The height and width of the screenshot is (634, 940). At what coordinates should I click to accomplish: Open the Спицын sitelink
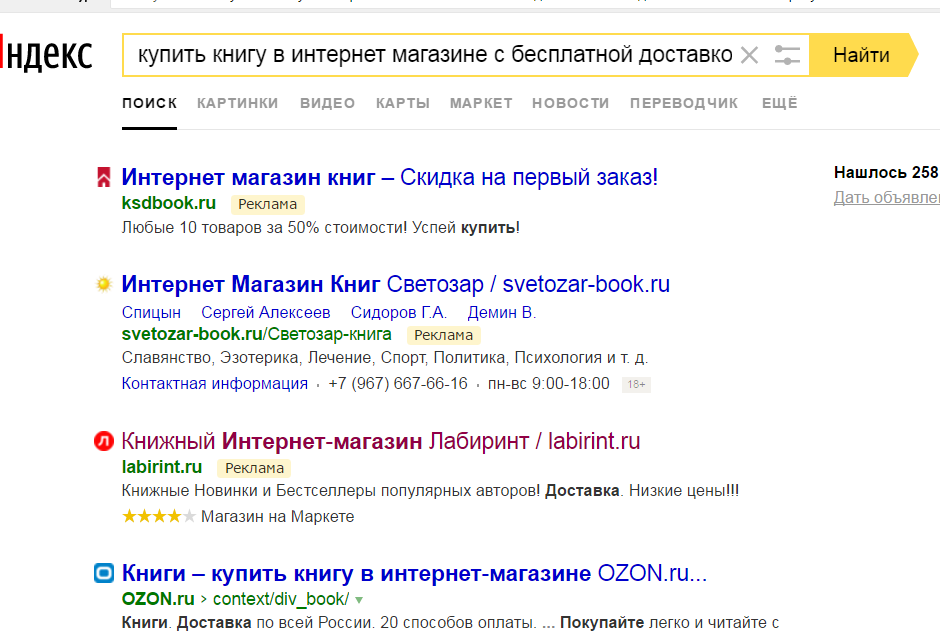[151, 312]
